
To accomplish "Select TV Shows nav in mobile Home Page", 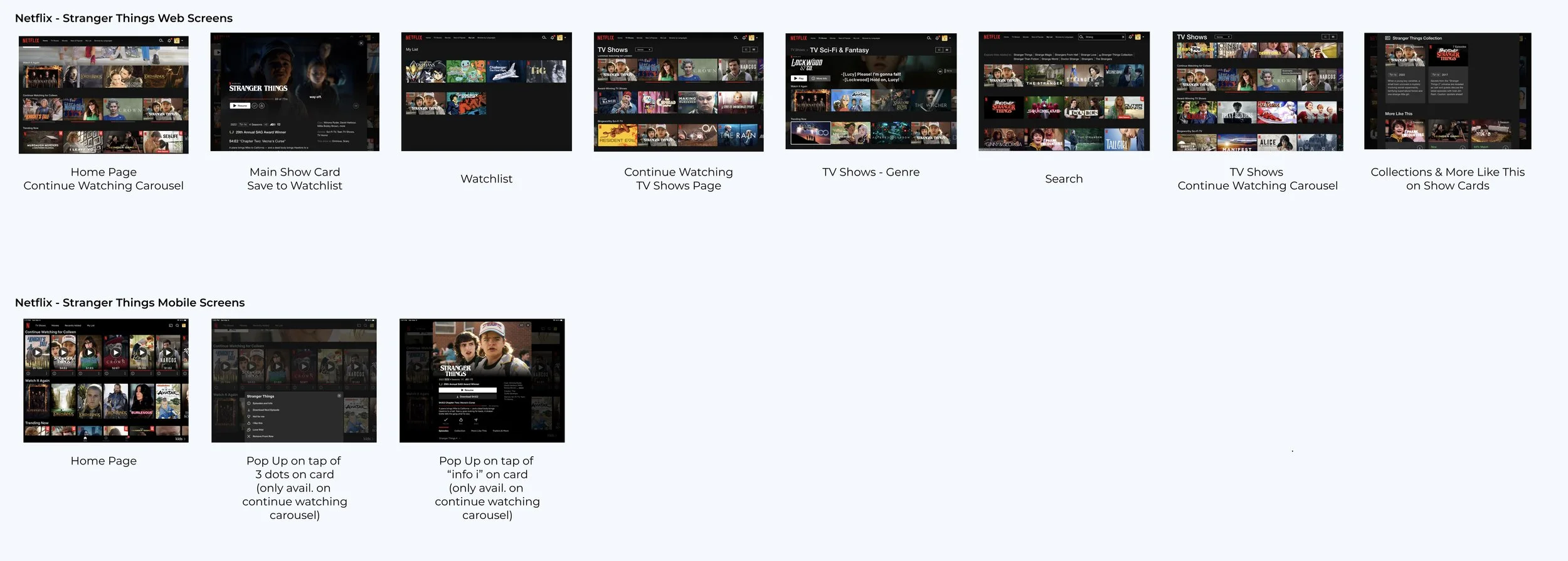I will coord(40,325).
